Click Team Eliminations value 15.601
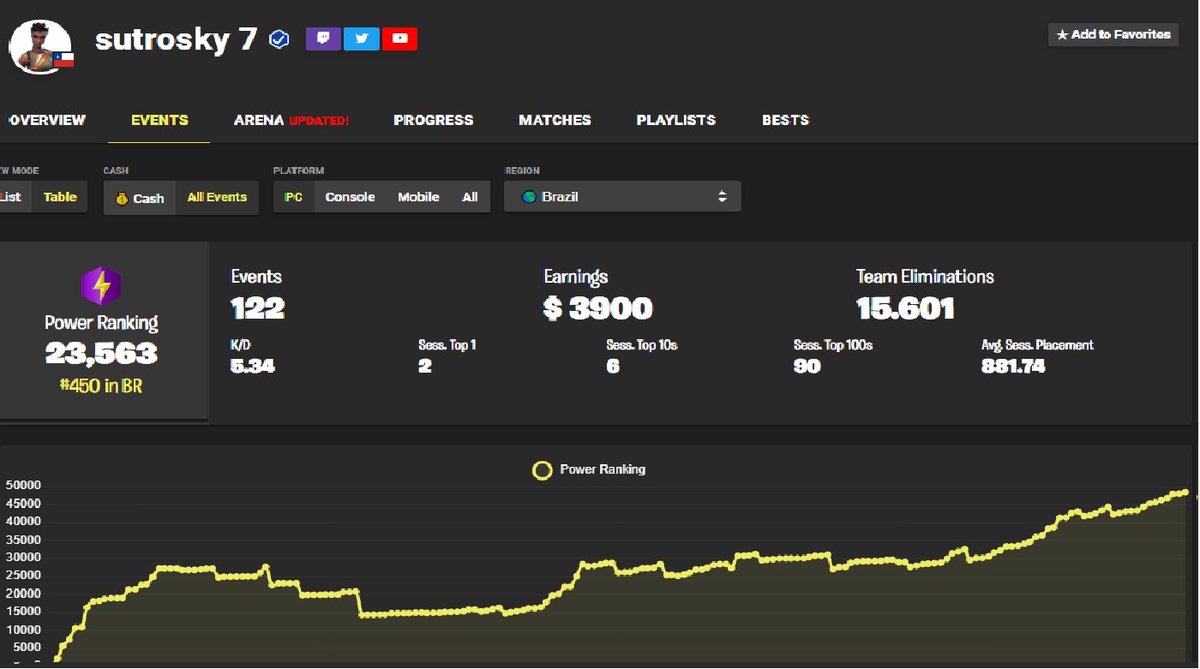Screen dimensions: 1200x669 tap(906, 308)
